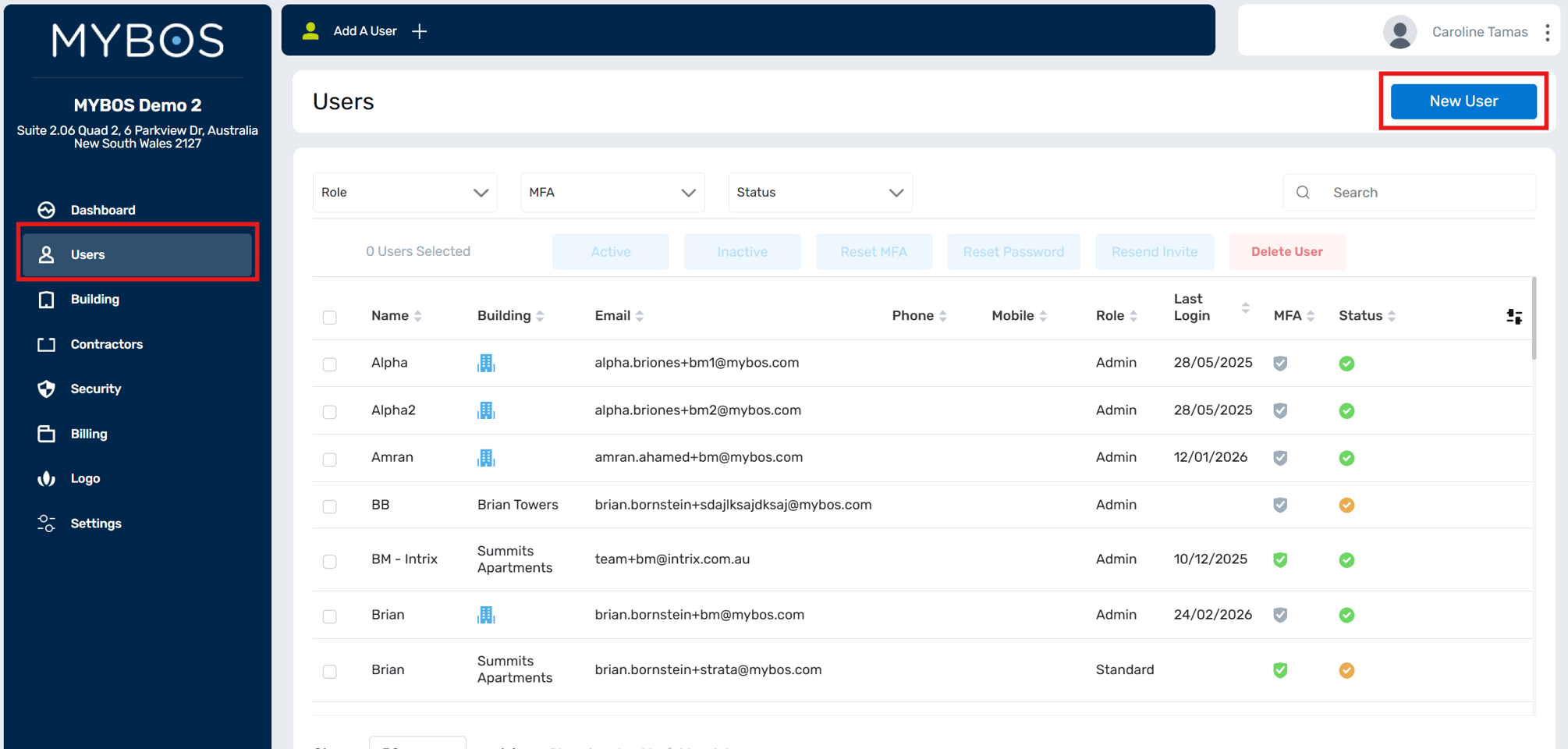Click the Inactive button
The height and width of the screenshot is (749, 1568).
pyautogui.click(x=742, y=252)
